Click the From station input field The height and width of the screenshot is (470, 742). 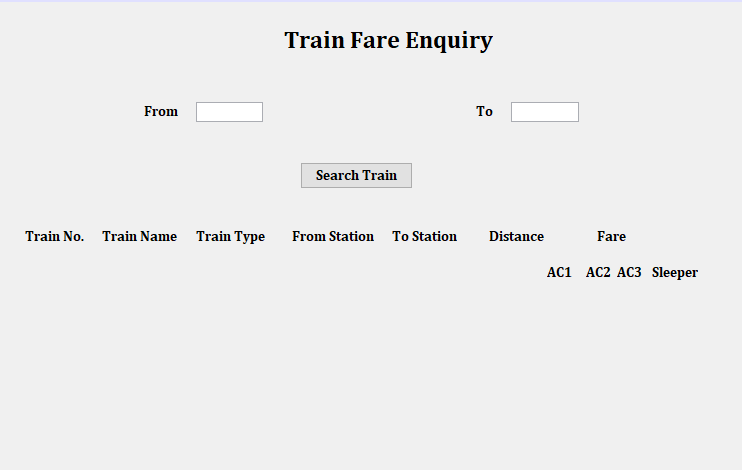click(x=230, y=112)
